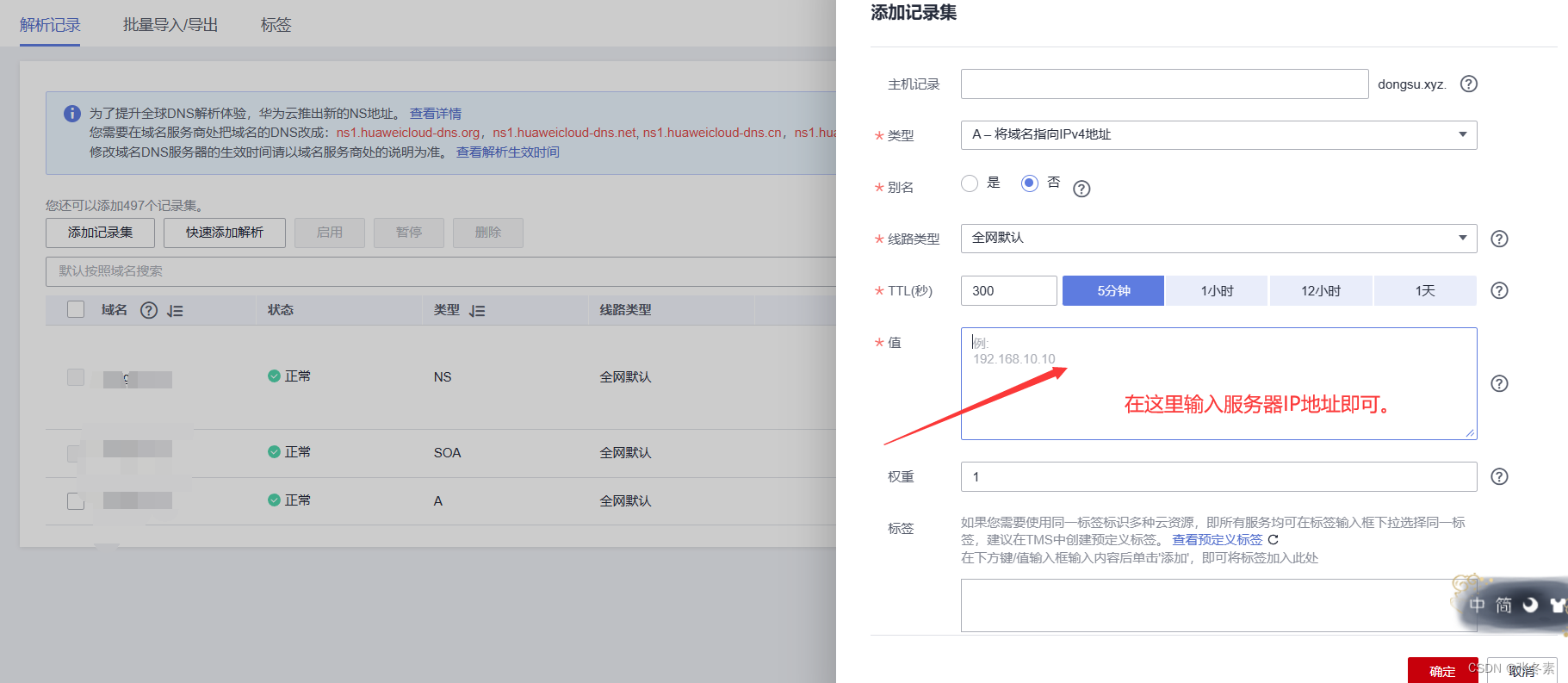Click the blue info icon in notice banner

tap(72, 114)
